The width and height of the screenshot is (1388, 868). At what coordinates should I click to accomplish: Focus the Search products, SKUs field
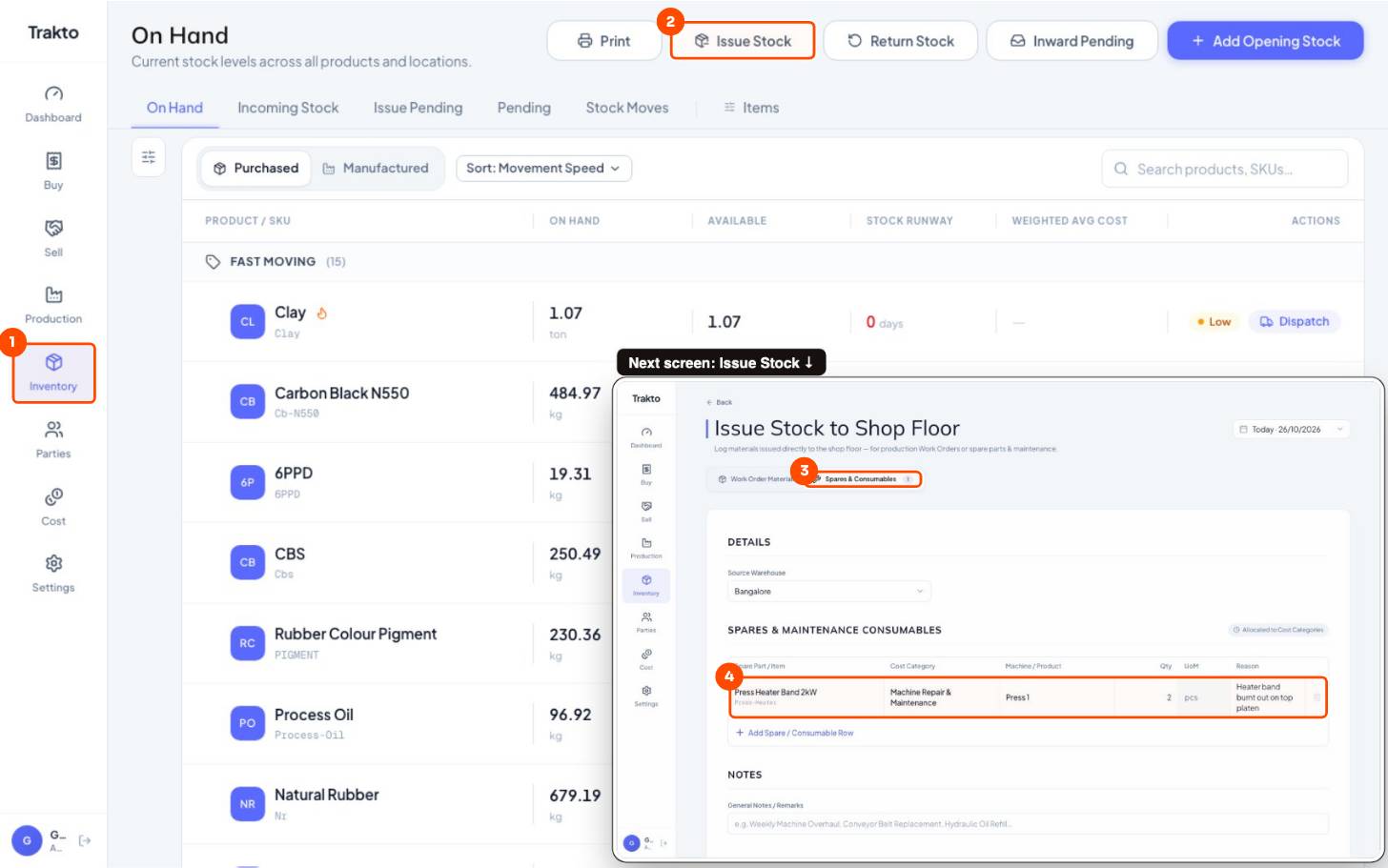pyautogui.click(x=1225, y=169)
